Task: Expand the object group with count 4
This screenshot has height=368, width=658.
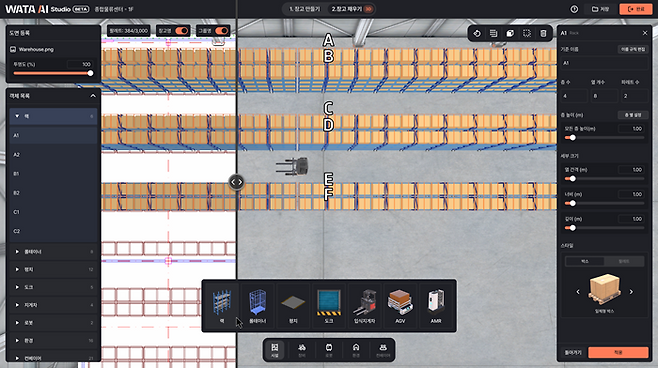Action: point(17,305)
